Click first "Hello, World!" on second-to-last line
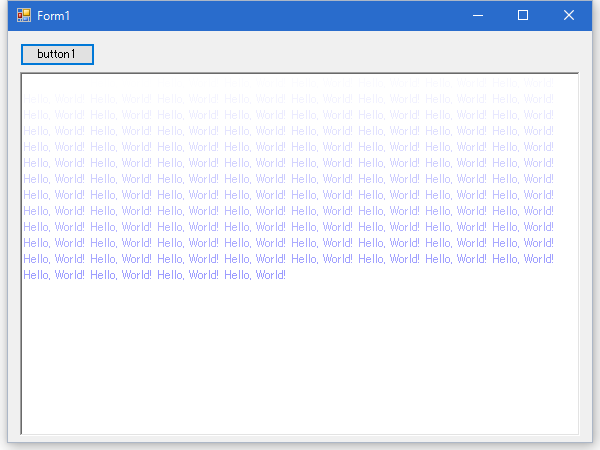This screenshot has width=600, height=450. point(54,259)
